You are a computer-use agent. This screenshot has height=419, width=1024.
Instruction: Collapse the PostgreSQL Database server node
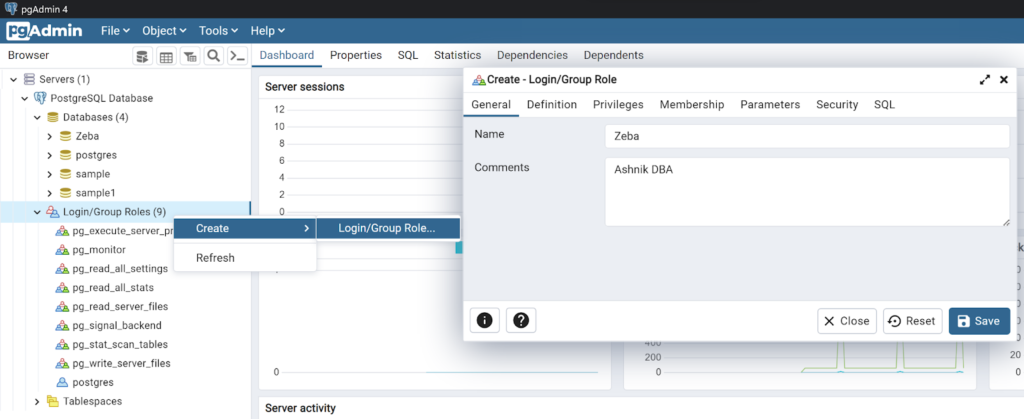click(x=25, y=99)
